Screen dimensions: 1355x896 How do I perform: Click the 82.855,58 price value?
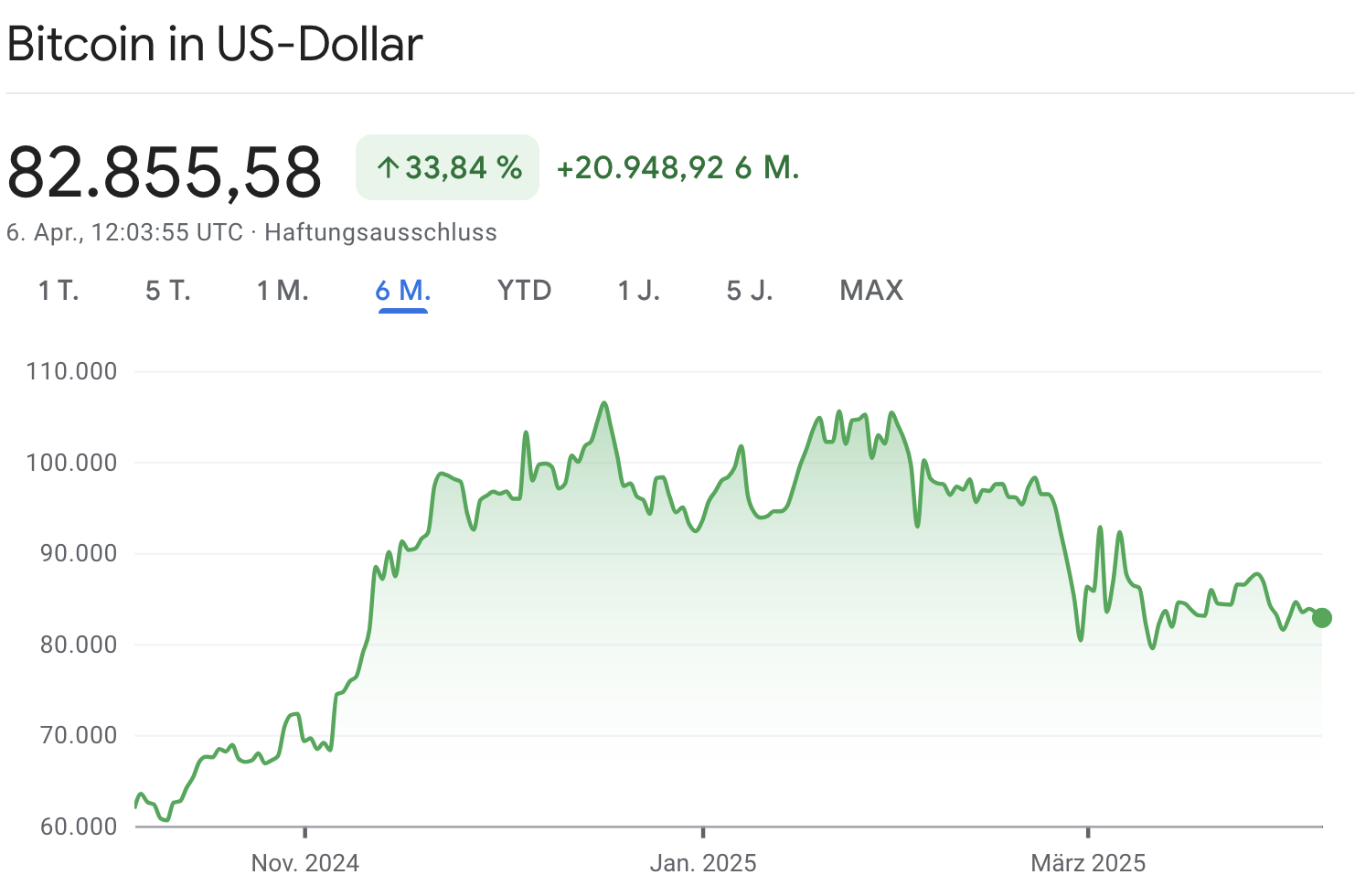(x=165, y=172)
